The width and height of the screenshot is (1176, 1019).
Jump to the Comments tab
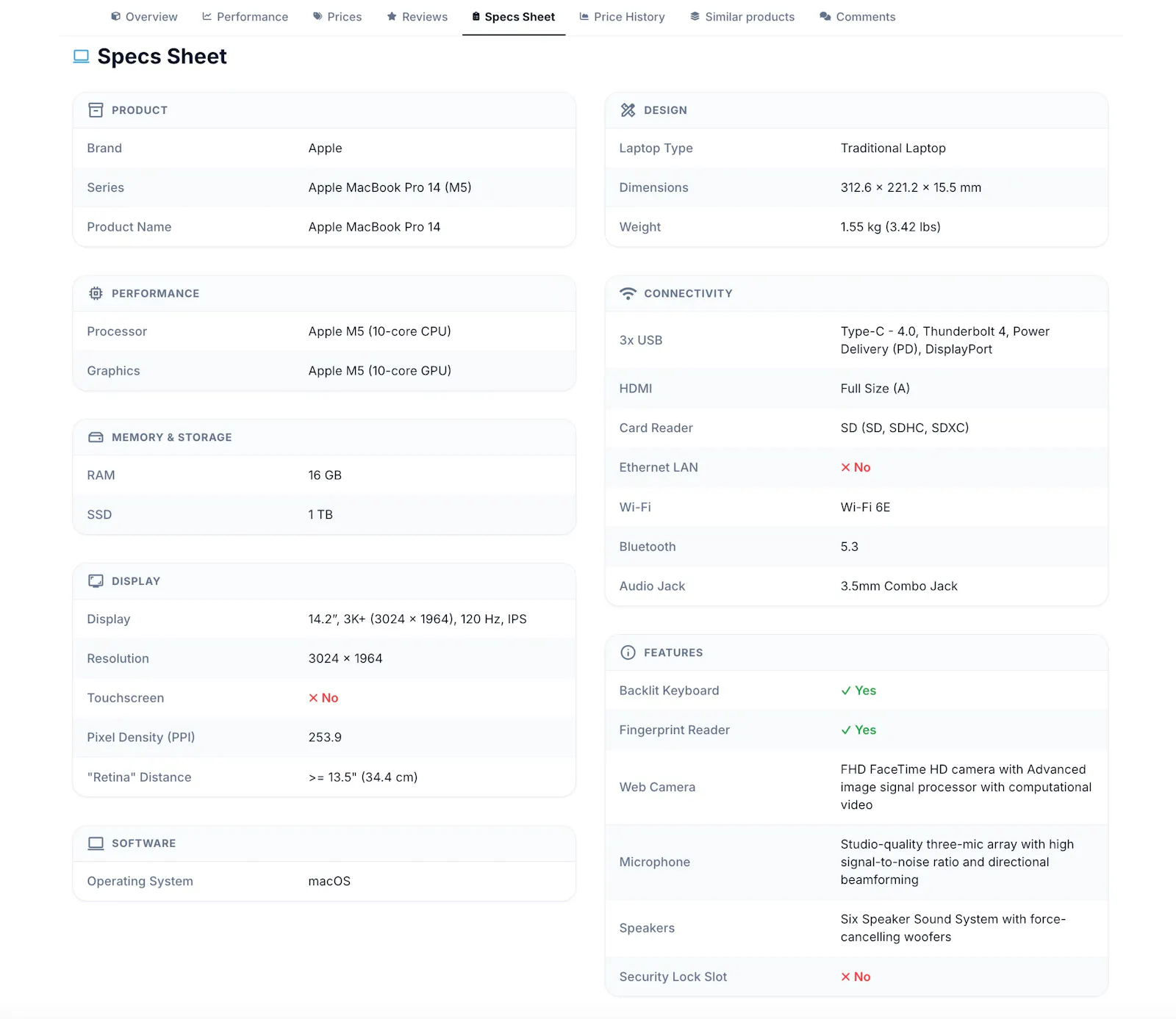point(857,17)
